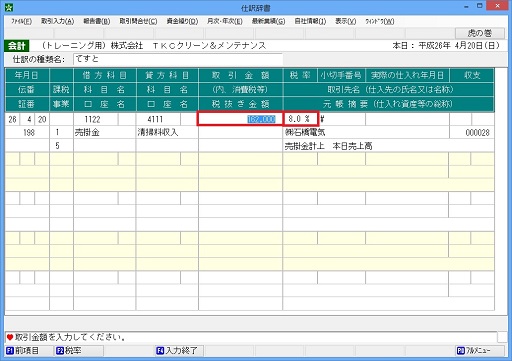Screen dimensions: 512x361
Task: Minimize the 仕訳辞書 window
Action: coord(466,6)
